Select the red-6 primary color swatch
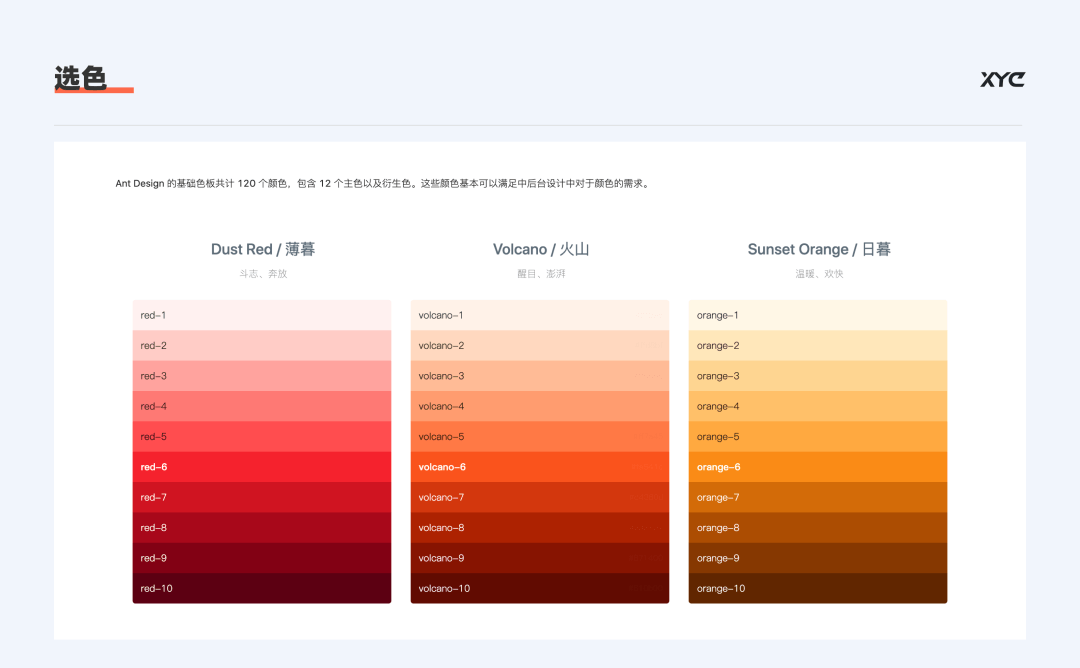This screenshot has width=1080, height=668. [x=262, y=467]
